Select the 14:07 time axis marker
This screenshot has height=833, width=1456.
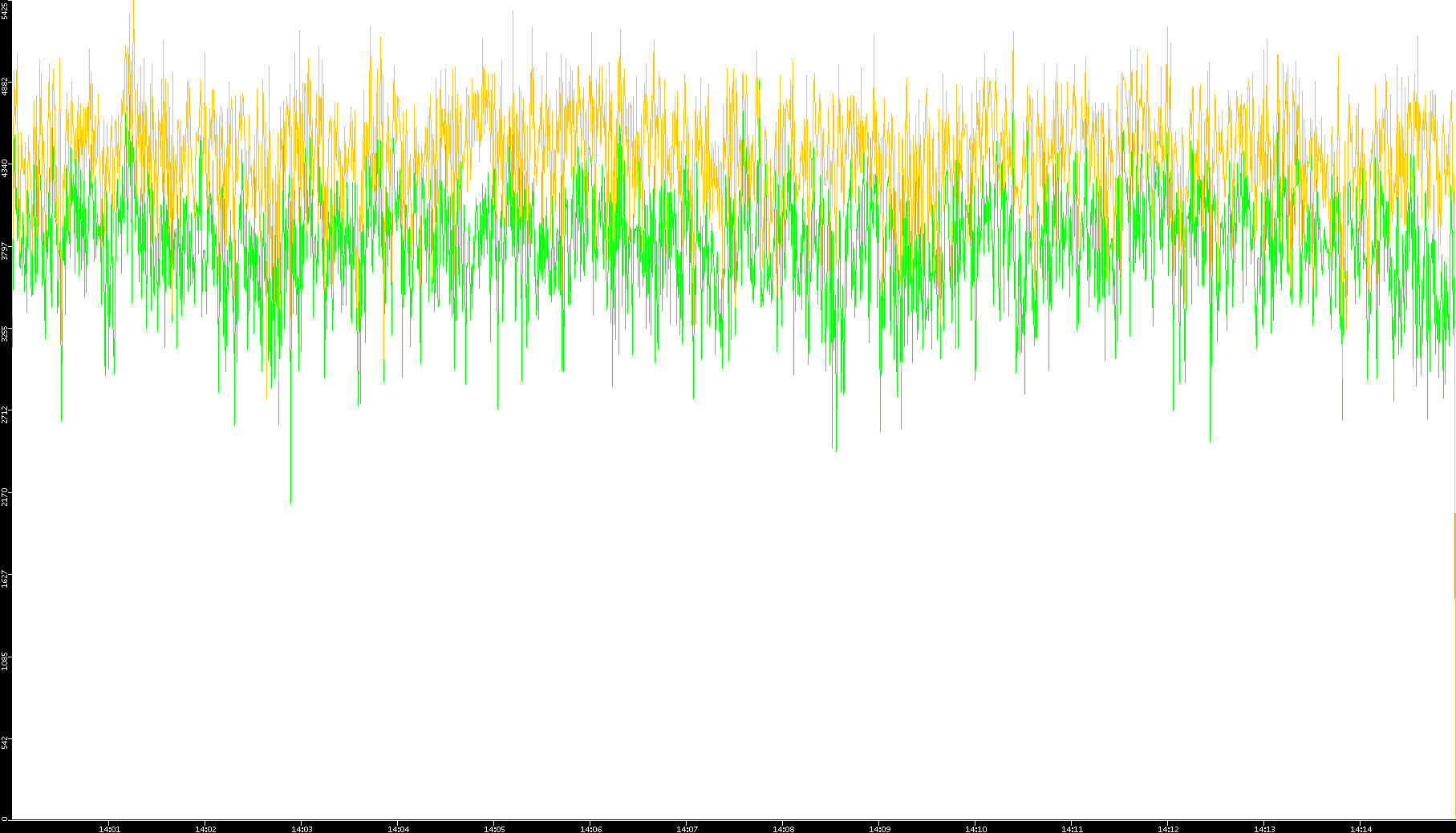coord(687,829)
